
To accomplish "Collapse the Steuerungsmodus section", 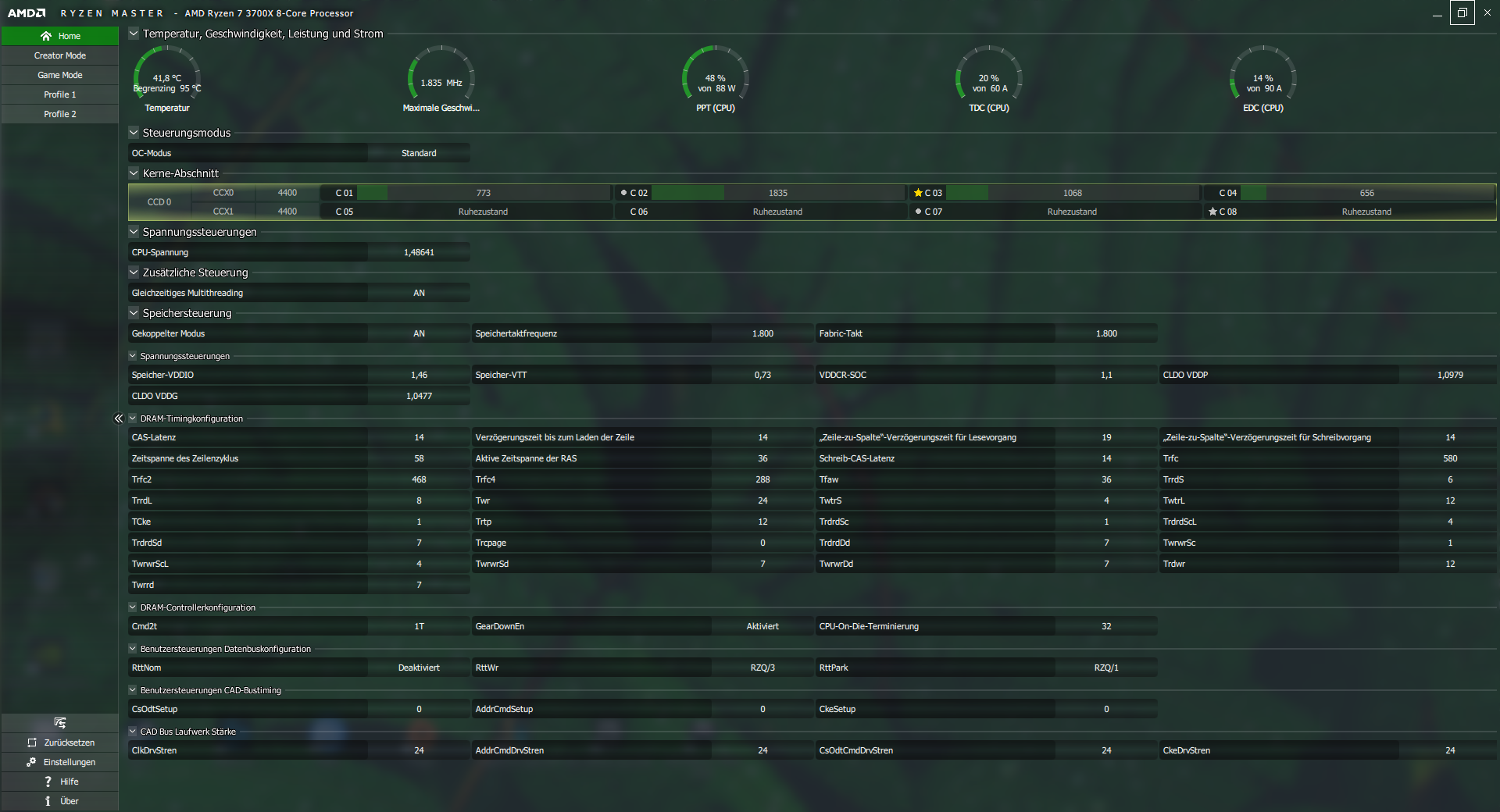I will click(134, 133).
